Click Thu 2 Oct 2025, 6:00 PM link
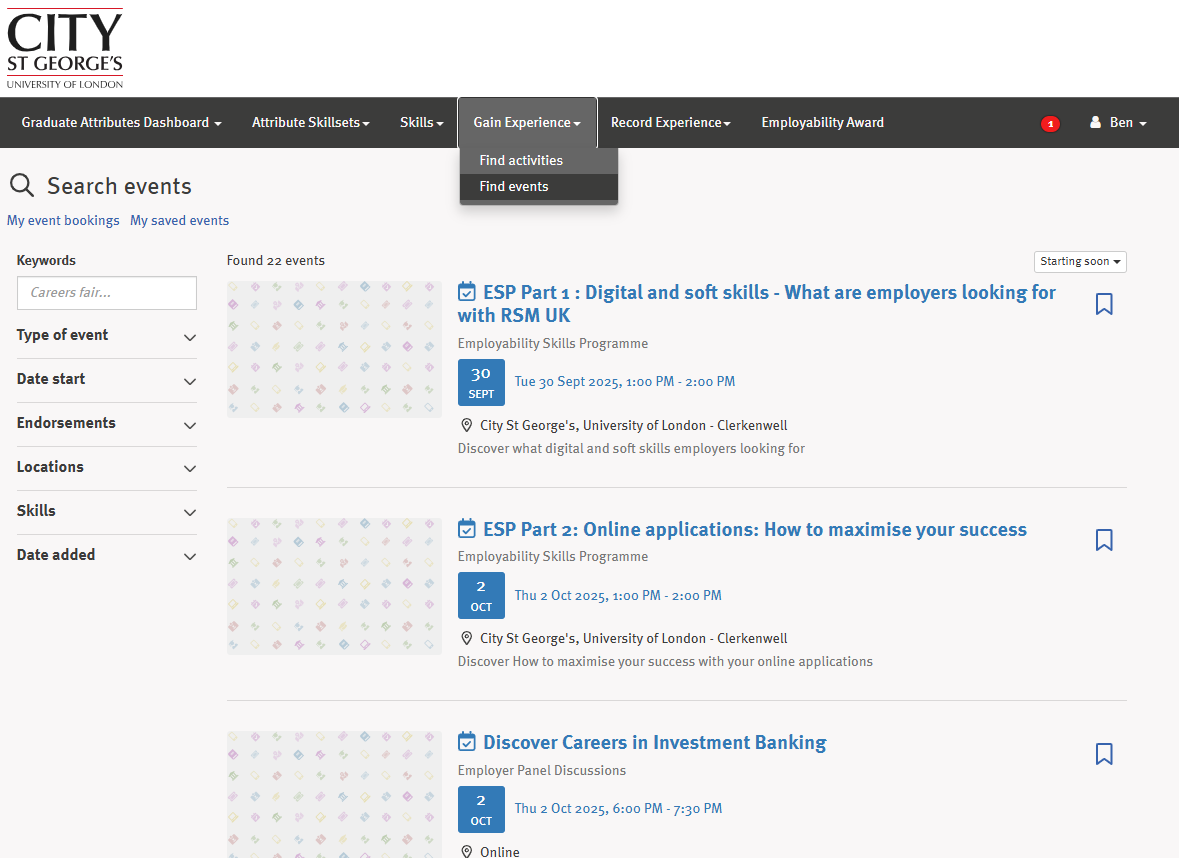 618,808
